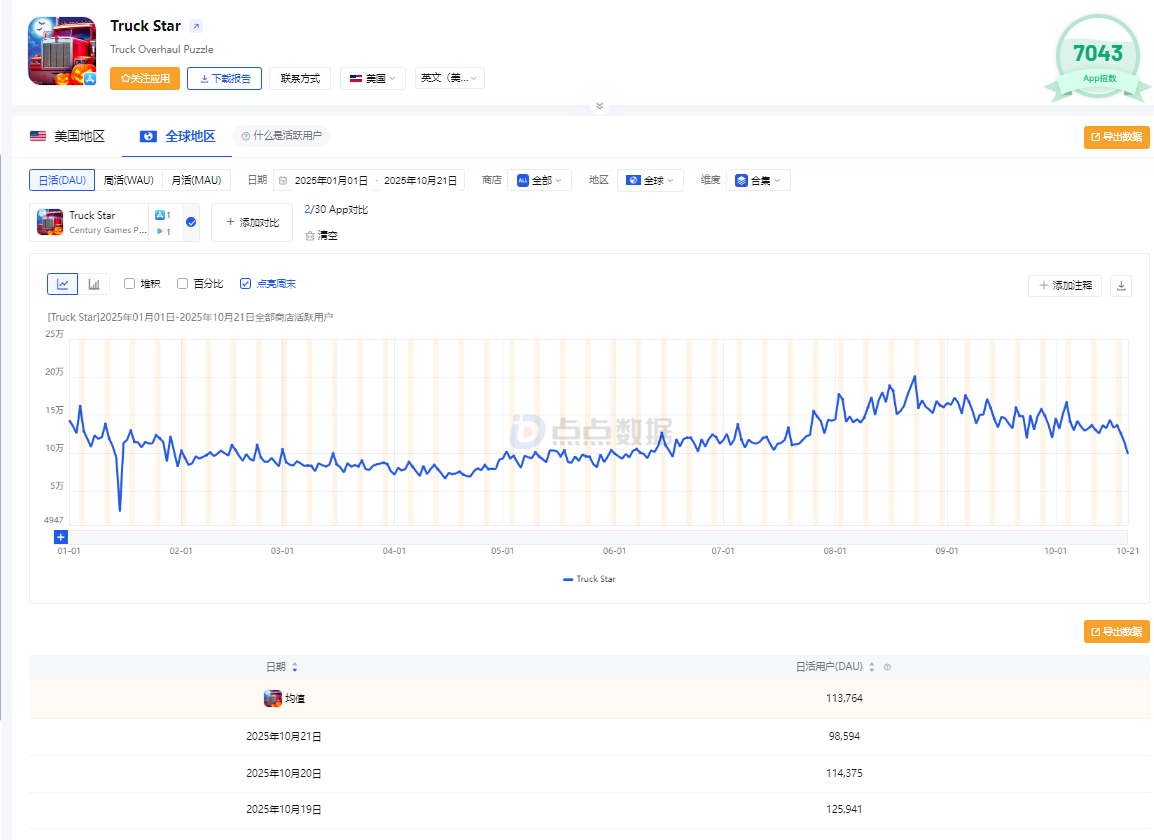The image size is (1154, 840).
Task: Click 添加对比 add comparison button
Action: click(252, 222)
